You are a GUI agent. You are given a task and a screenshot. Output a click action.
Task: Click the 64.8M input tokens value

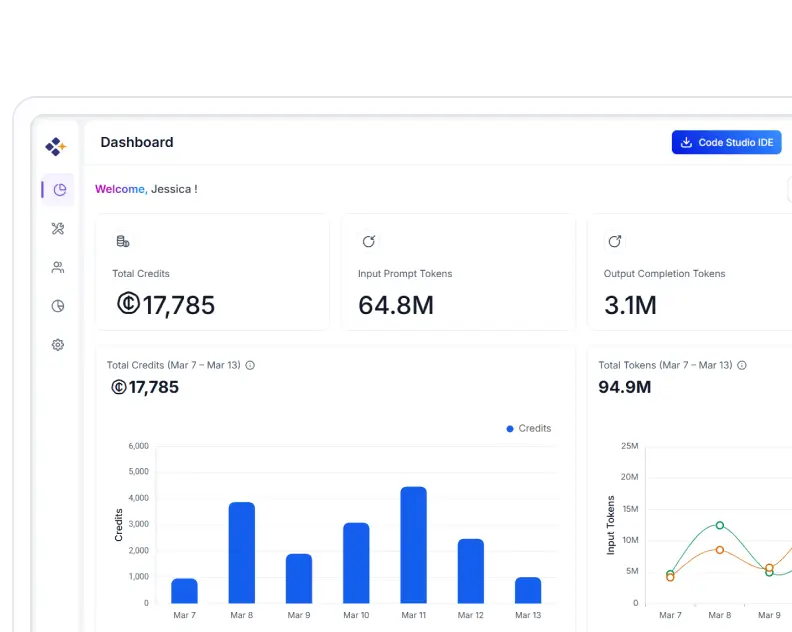click(x=396, y=306)
